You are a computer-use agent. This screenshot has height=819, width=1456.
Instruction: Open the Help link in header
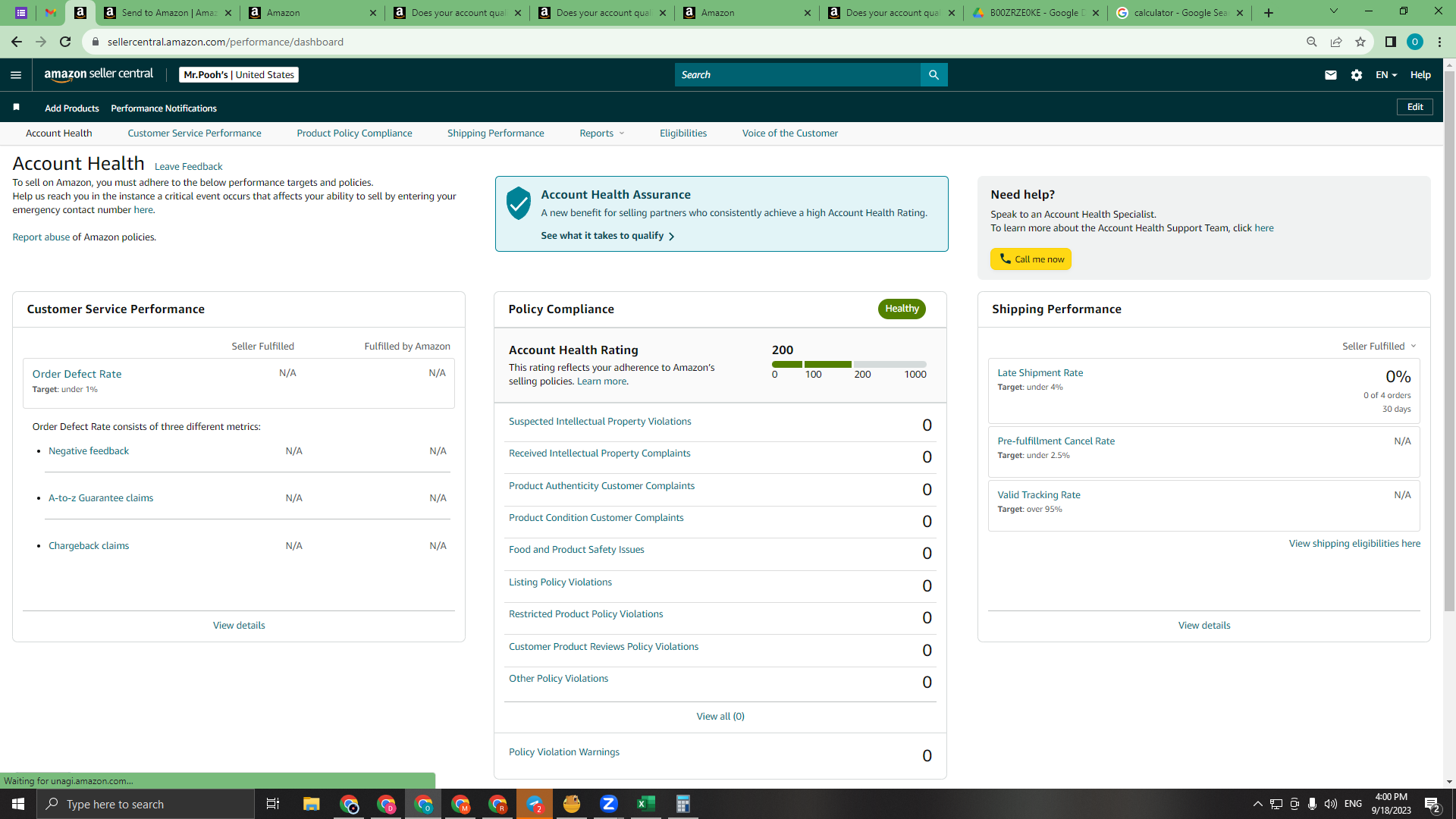1420,75
